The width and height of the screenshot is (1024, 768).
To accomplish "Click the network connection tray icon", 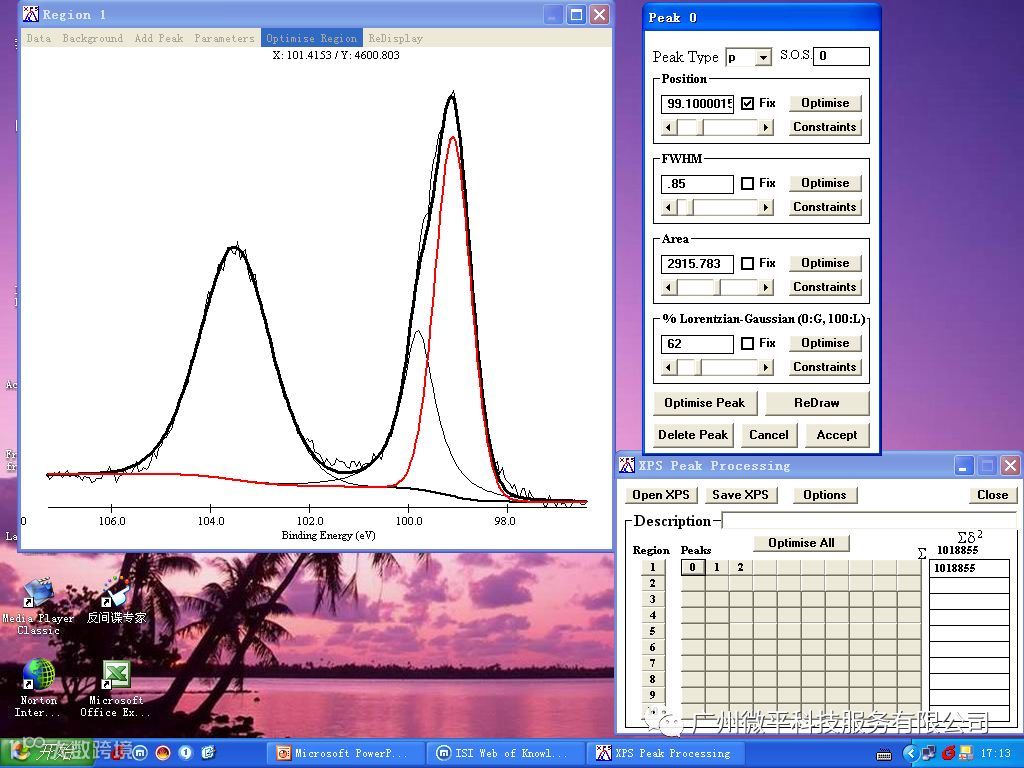I will click(928, 754).
